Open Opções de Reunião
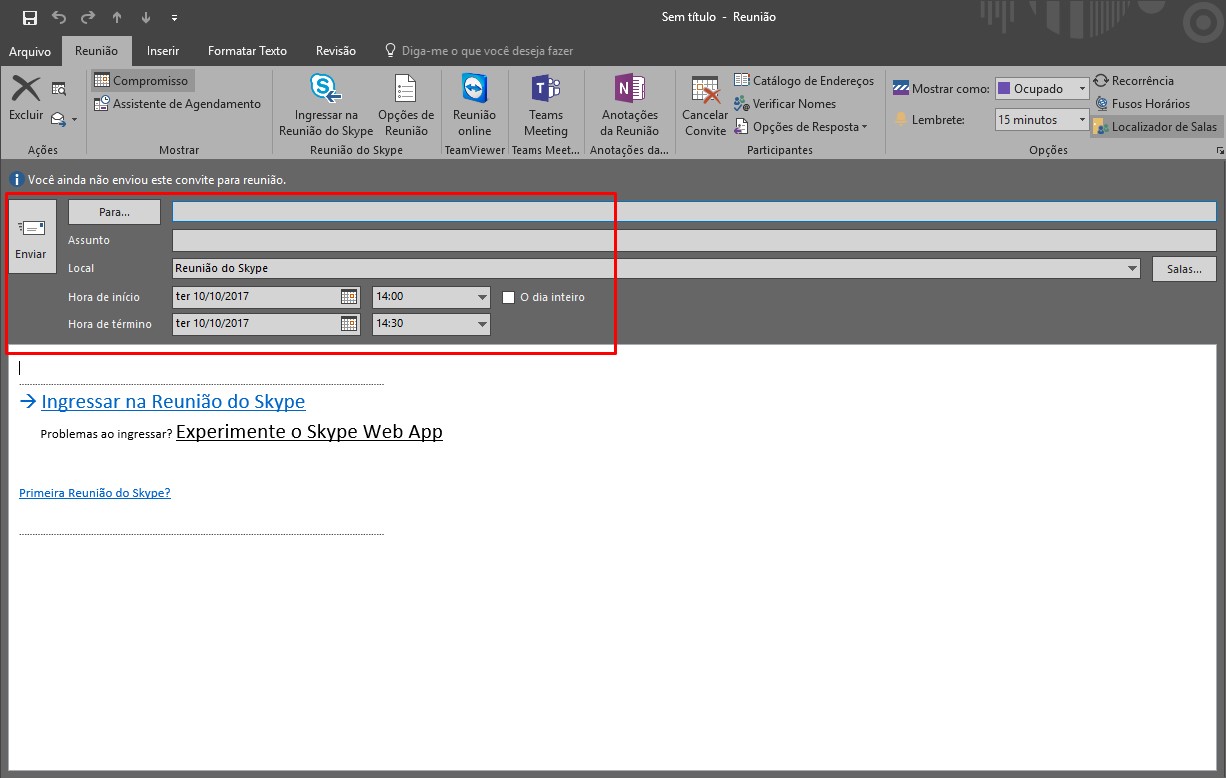 [406, 106]
